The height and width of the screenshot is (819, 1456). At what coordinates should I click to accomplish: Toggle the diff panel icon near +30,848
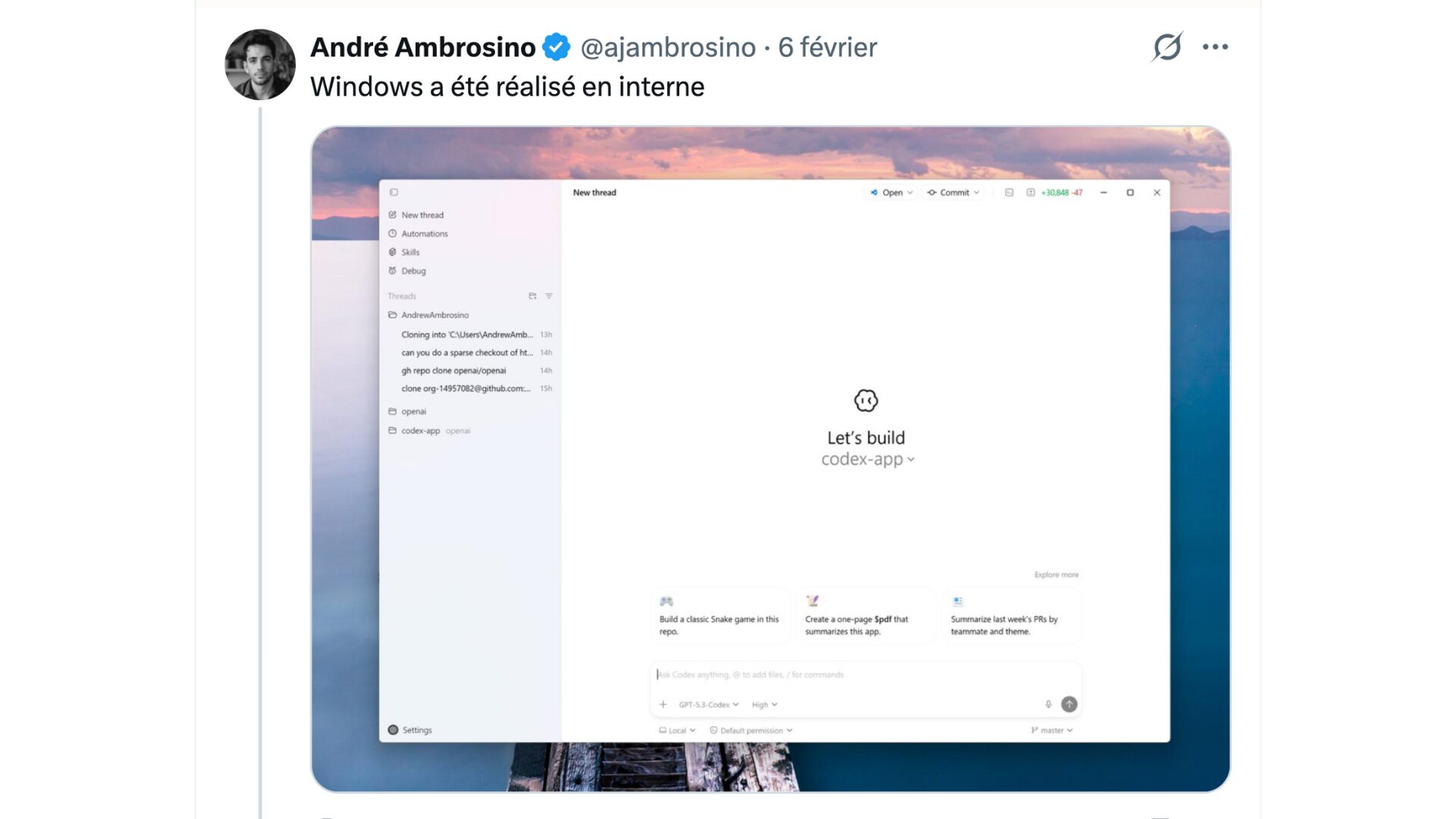click(x=1031, y=193)
